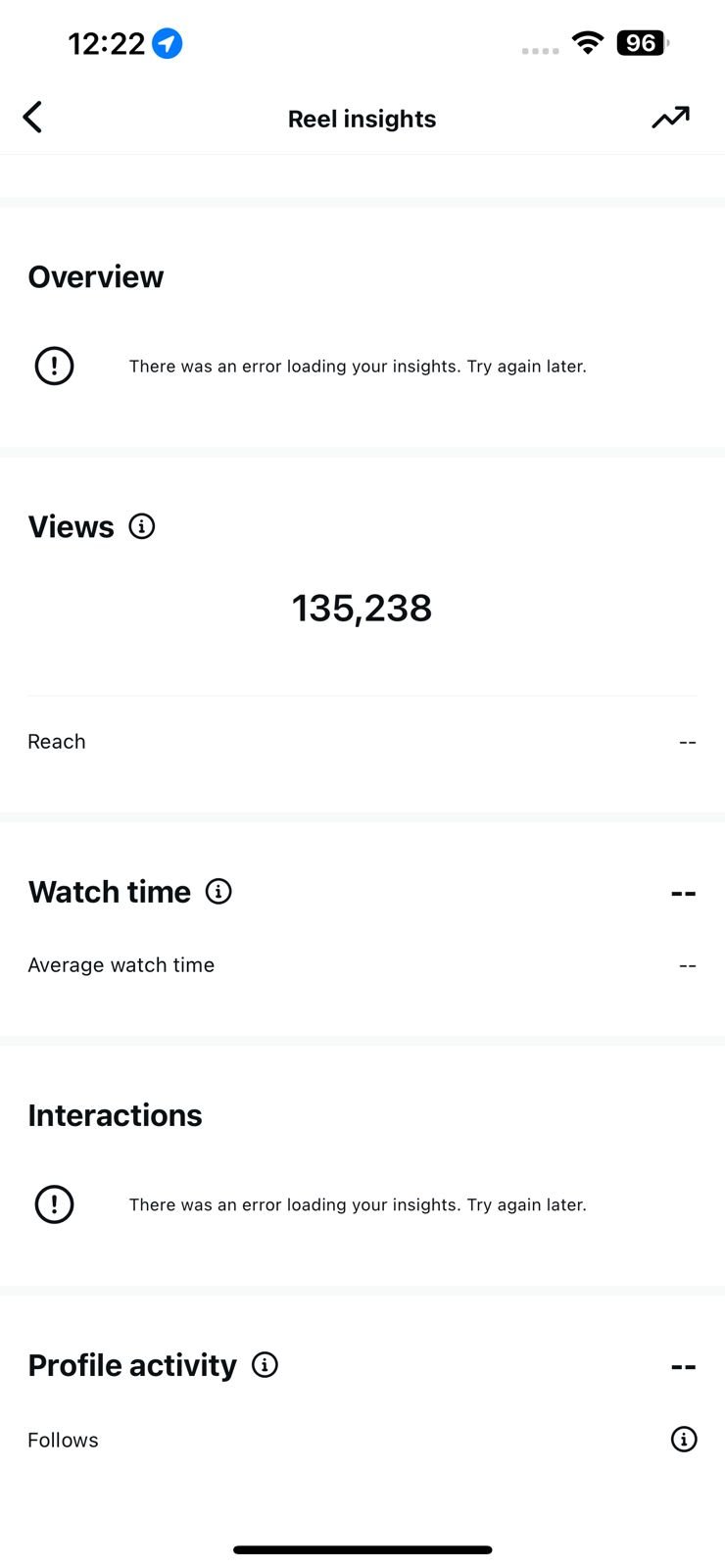Open info icon next to Profile activity

pyautogui.click(x=265, y=1364)
